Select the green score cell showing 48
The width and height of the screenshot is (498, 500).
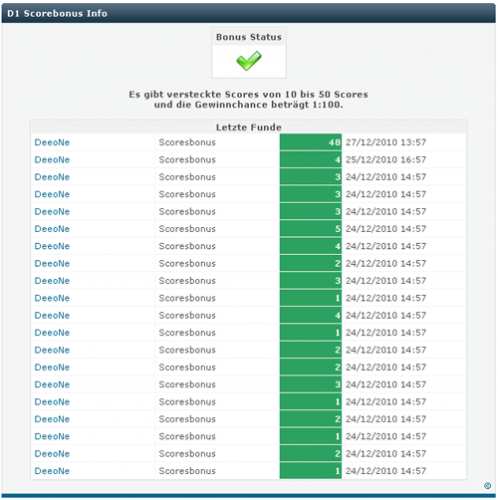click(x=311, y=142)
